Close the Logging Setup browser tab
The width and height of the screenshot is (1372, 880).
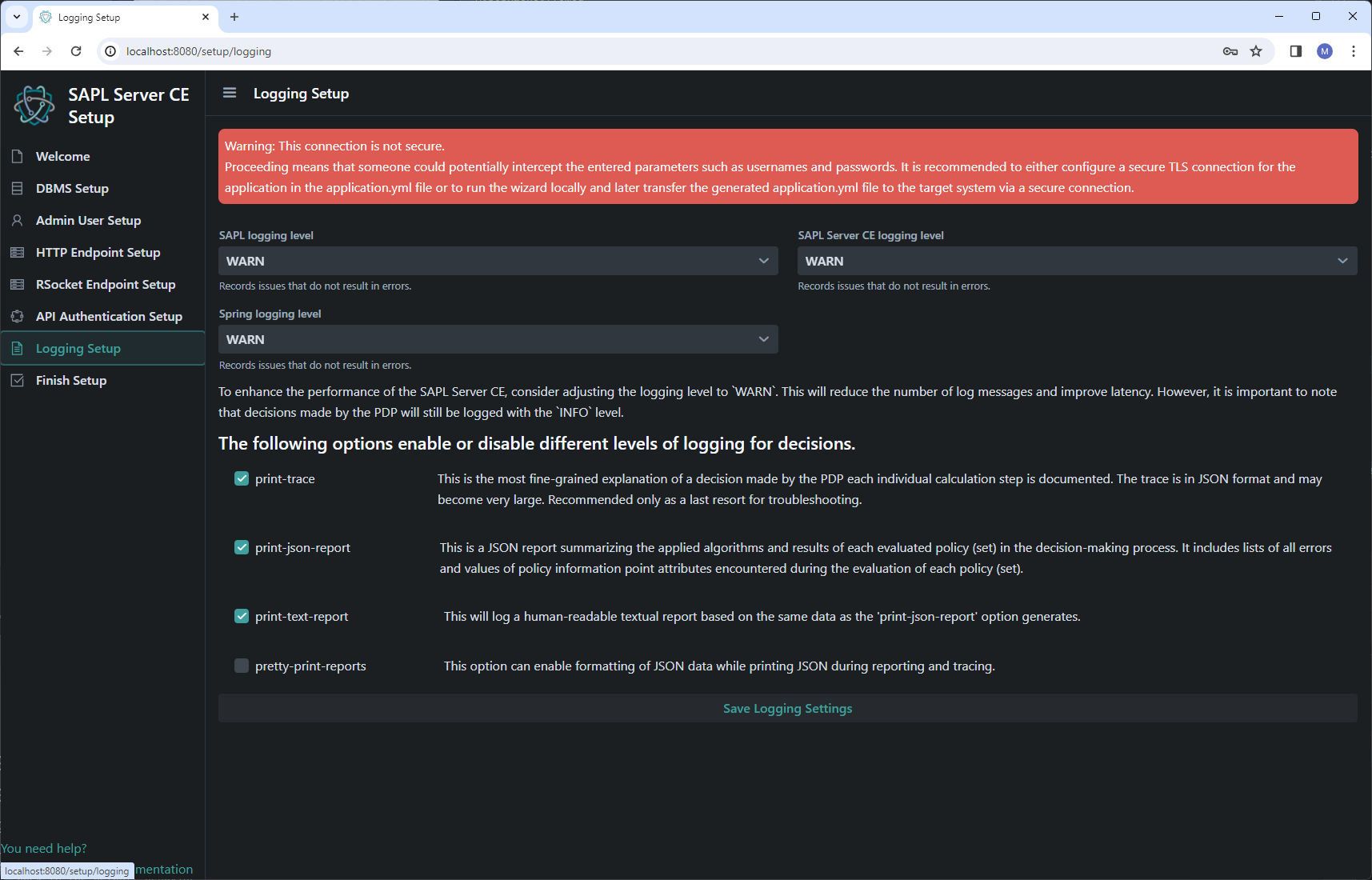[x=206, y=17]
